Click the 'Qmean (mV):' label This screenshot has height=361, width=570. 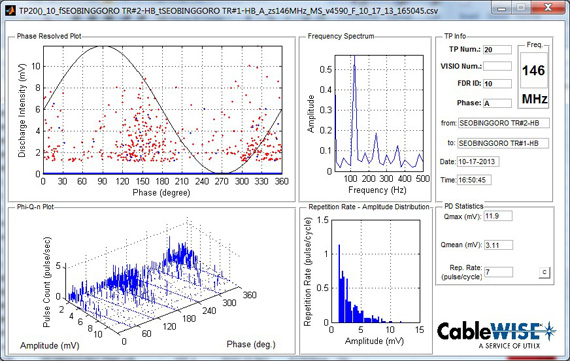pos(461,245)
